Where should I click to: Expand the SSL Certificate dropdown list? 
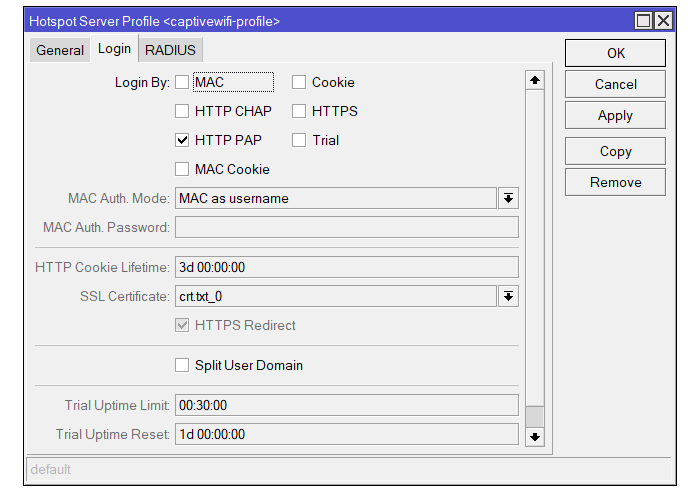508,295
